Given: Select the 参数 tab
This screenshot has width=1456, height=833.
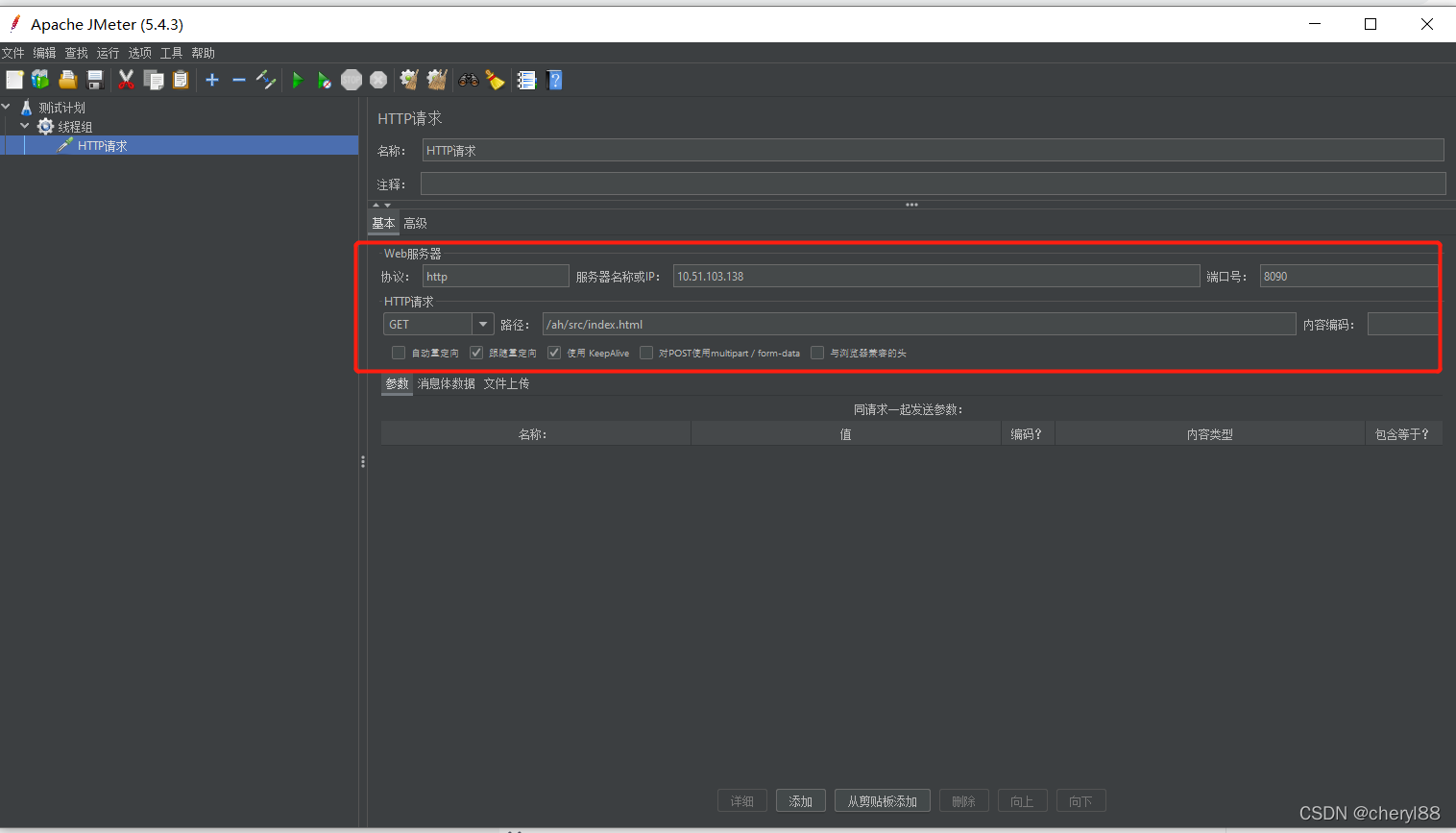Looking at the screenshot, I should 397,383.
